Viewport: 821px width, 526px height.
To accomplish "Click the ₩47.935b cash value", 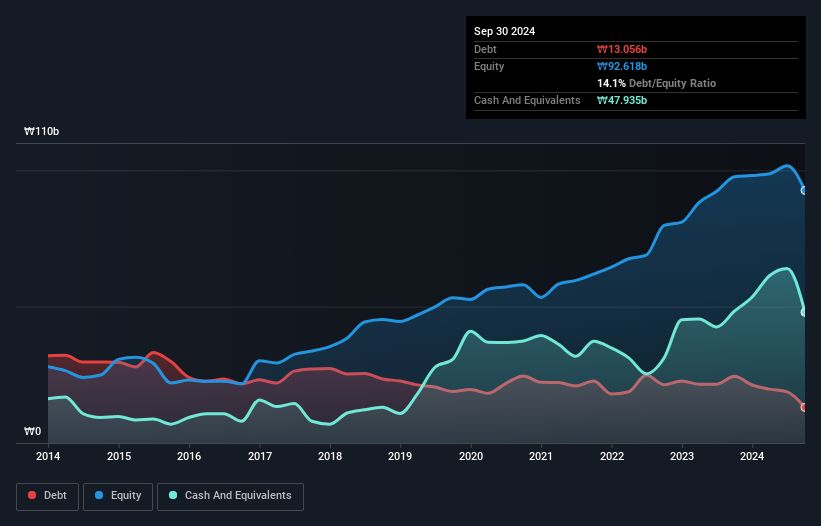I will pos(622,100).
